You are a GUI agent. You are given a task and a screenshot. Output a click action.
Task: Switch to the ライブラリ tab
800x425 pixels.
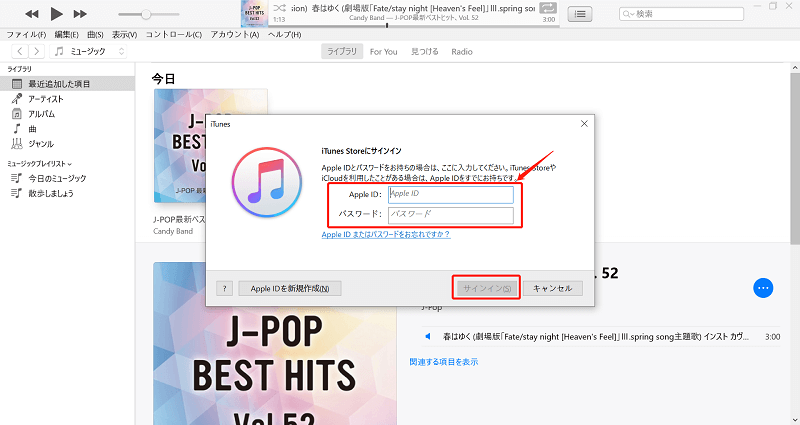click(x=342, y=52)
